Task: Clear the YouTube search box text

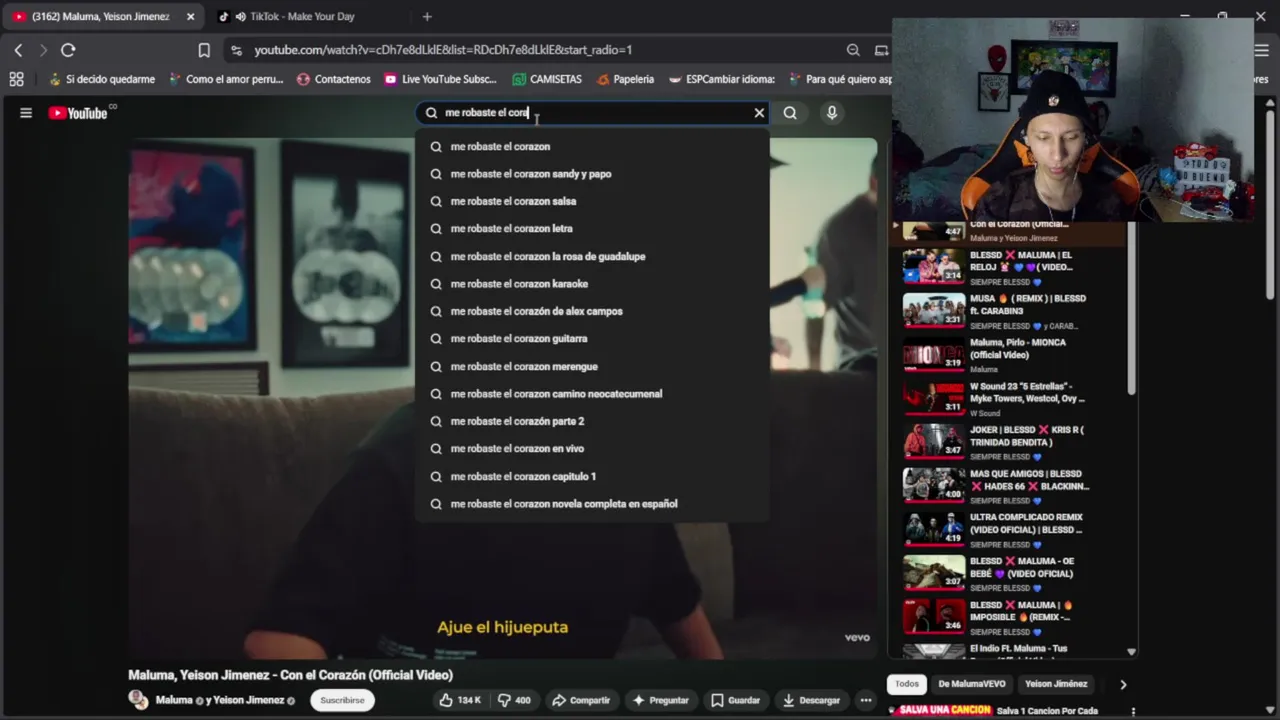Action: point(759,113)
